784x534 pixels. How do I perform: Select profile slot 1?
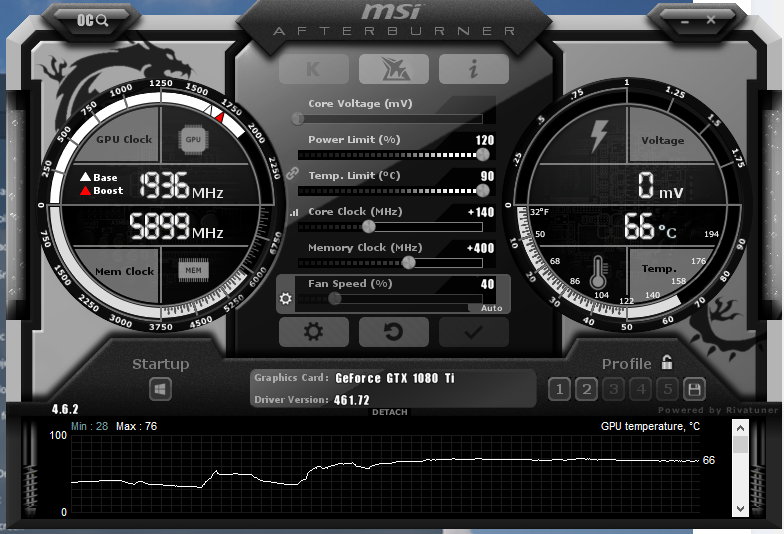559,389
